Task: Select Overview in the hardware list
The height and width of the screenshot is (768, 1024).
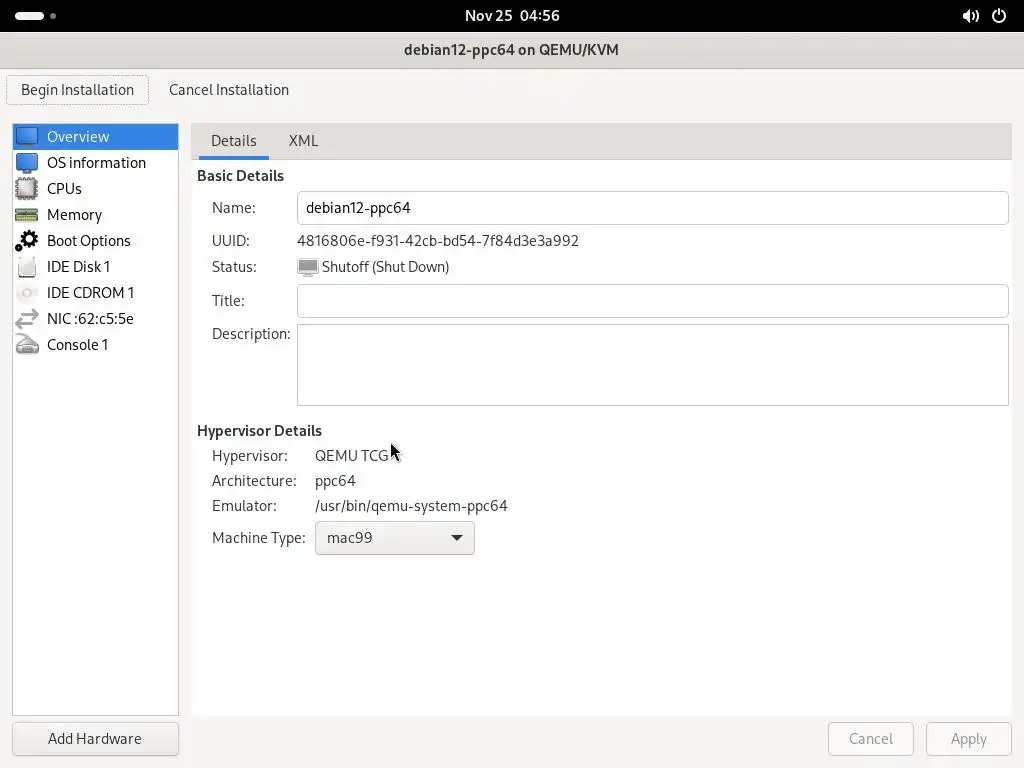Action: [95, 136]
